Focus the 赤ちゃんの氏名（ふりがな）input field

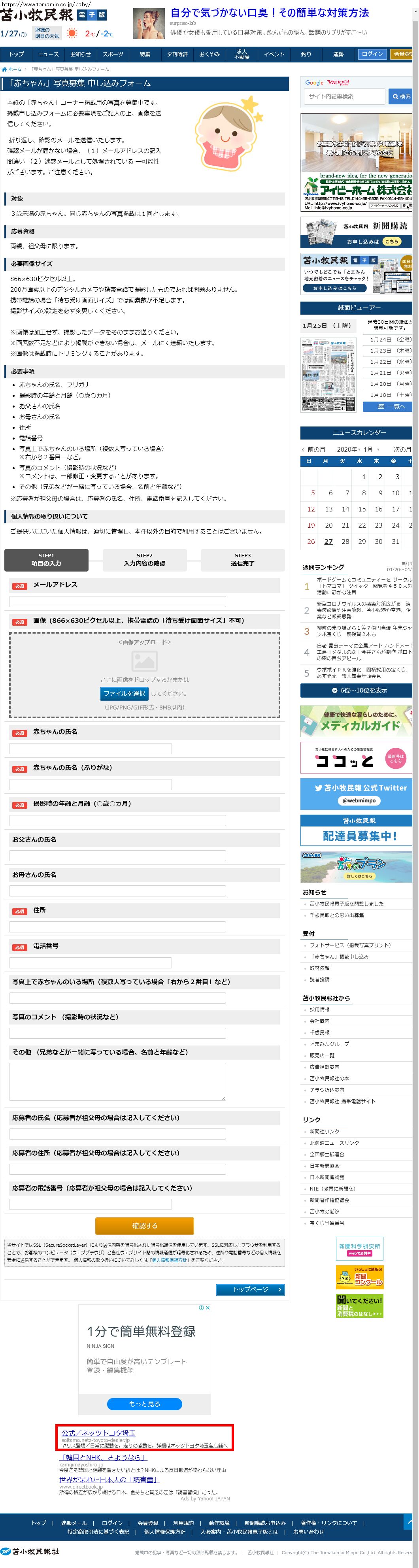coord(90,785)
